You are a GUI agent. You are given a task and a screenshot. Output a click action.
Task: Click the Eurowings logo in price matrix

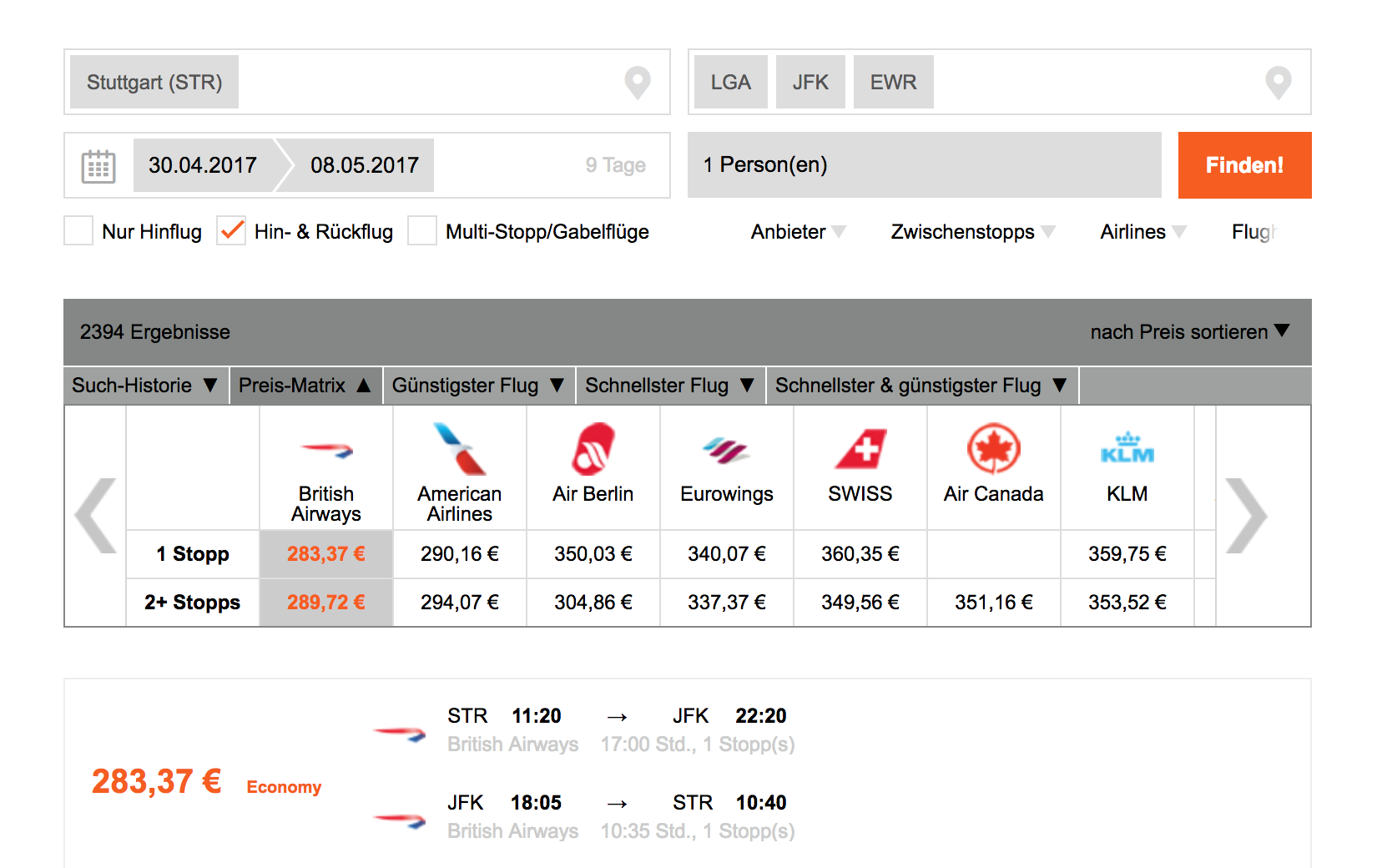click(727, 451)
